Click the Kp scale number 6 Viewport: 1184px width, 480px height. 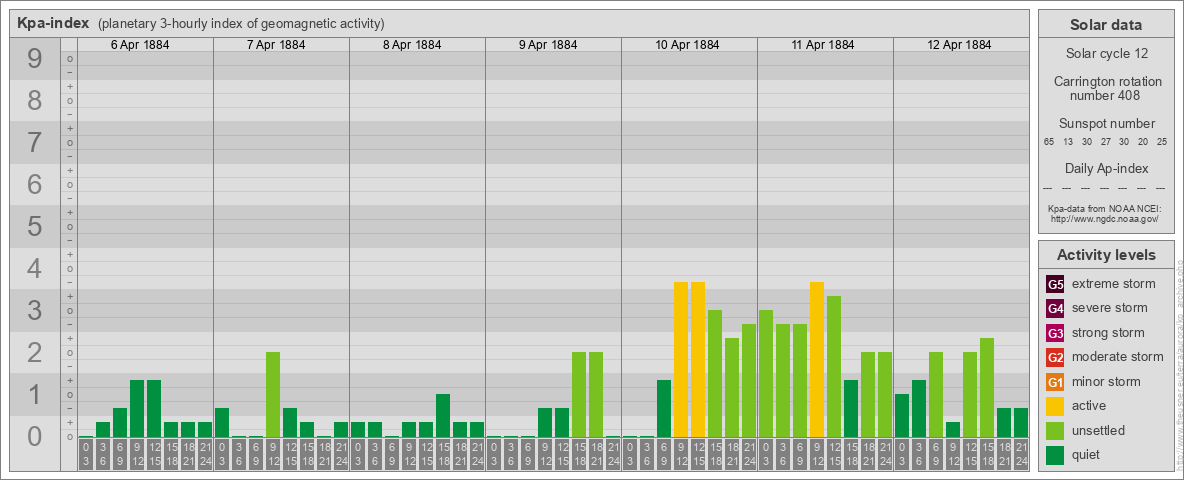pyautogui.click(x=35, y=184)
